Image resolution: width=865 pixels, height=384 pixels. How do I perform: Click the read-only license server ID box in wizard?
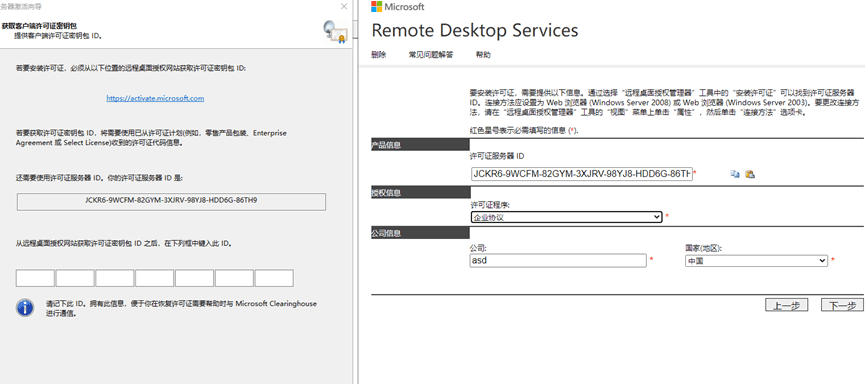pyautogui.click(x=172, y=201)
